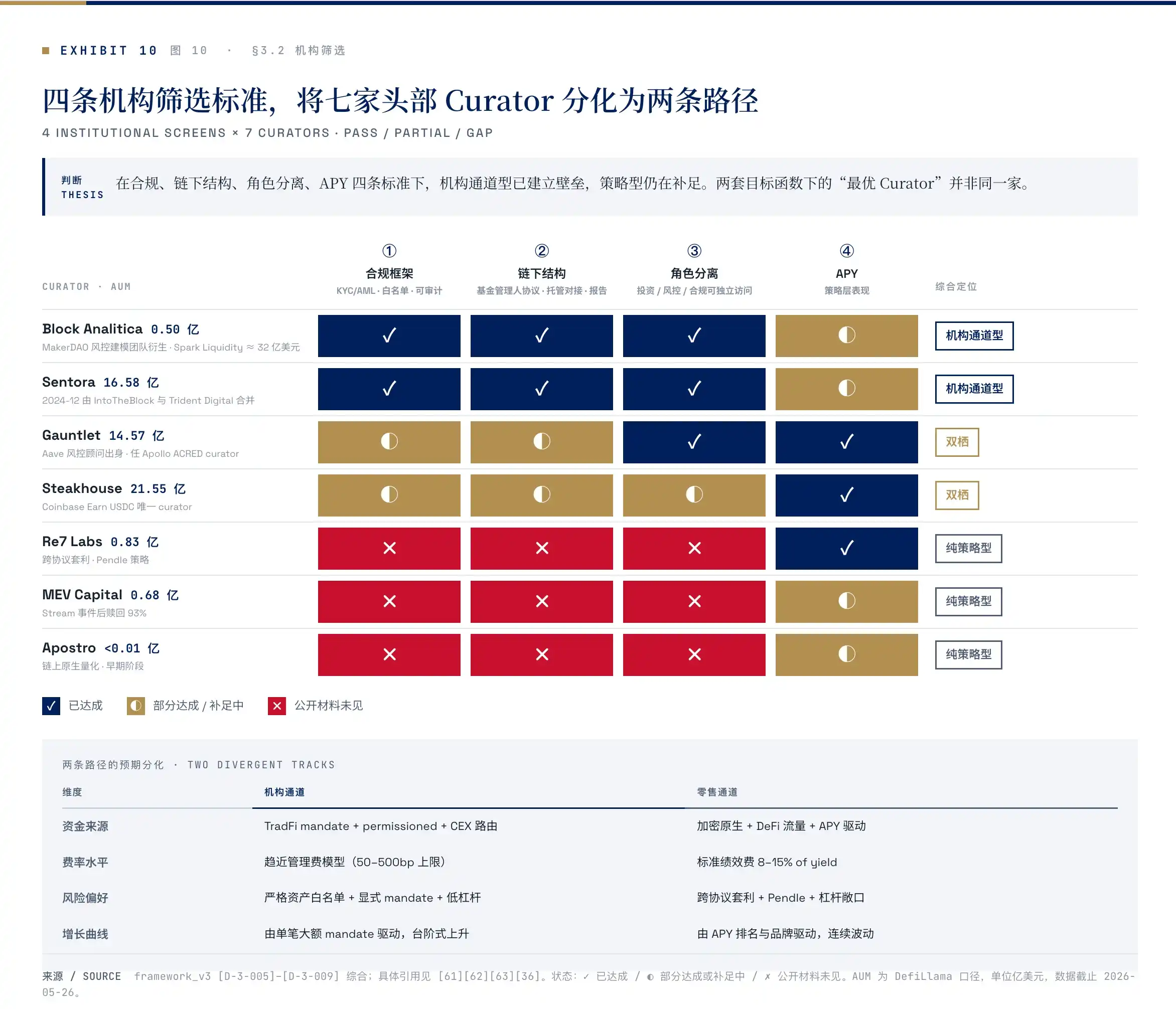
Task: Click Block Analitica's 机构通道型 tag
Action: click(x=974, y=336)
